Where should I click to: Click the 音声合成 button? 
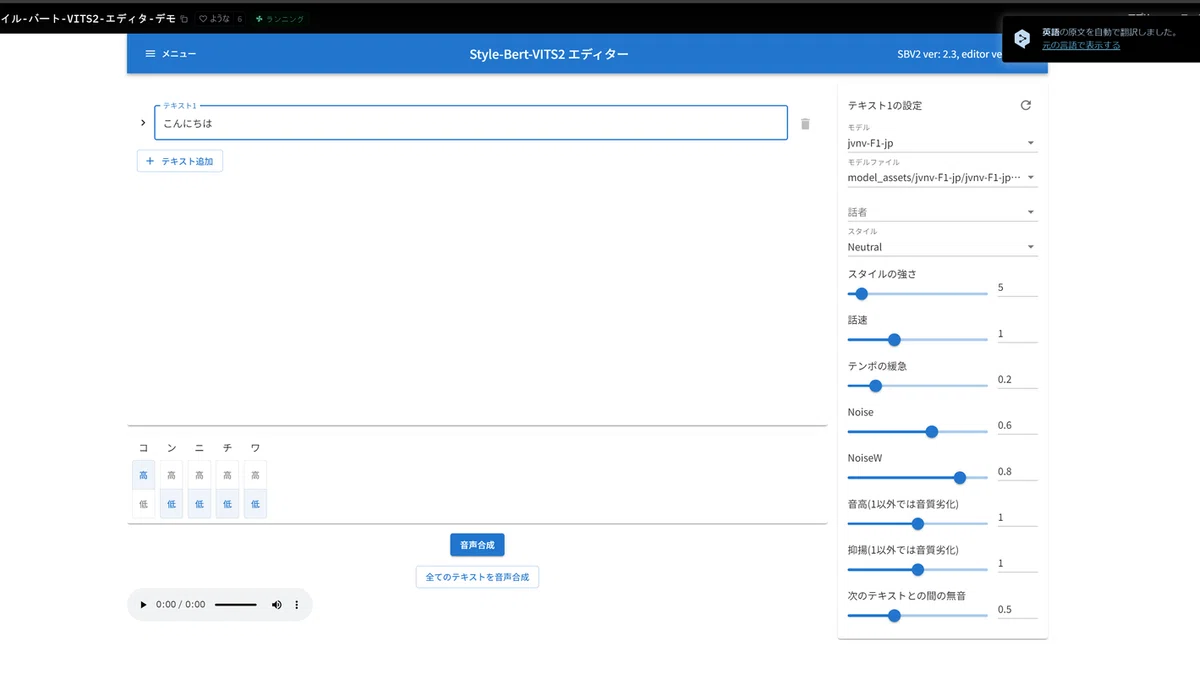tap(477, 545)
